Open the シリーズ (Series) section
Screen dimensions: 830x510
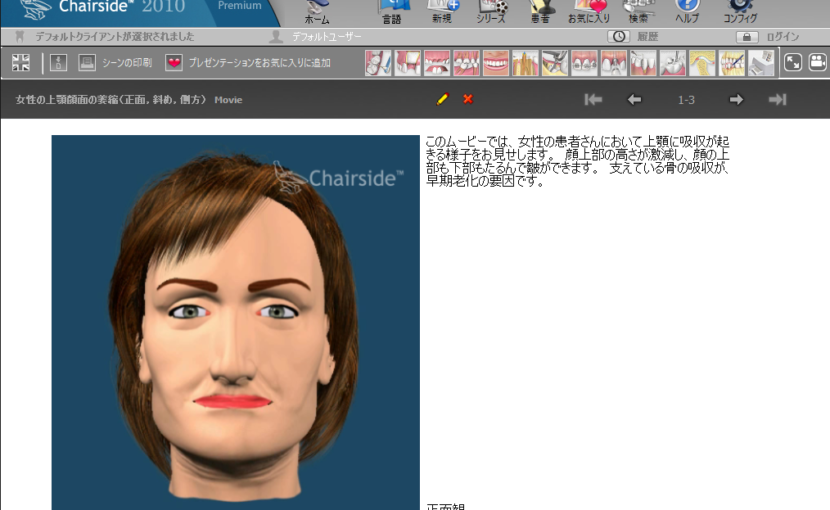(x=491, y=11)
